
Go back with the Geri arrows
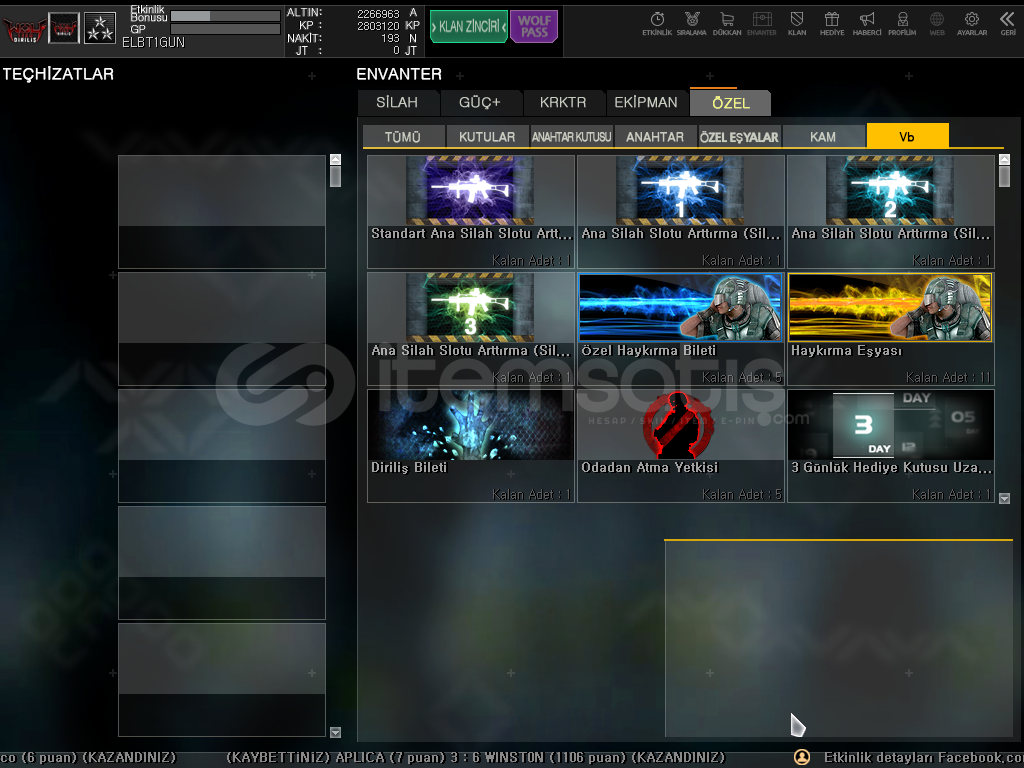tap(1007, 21)
